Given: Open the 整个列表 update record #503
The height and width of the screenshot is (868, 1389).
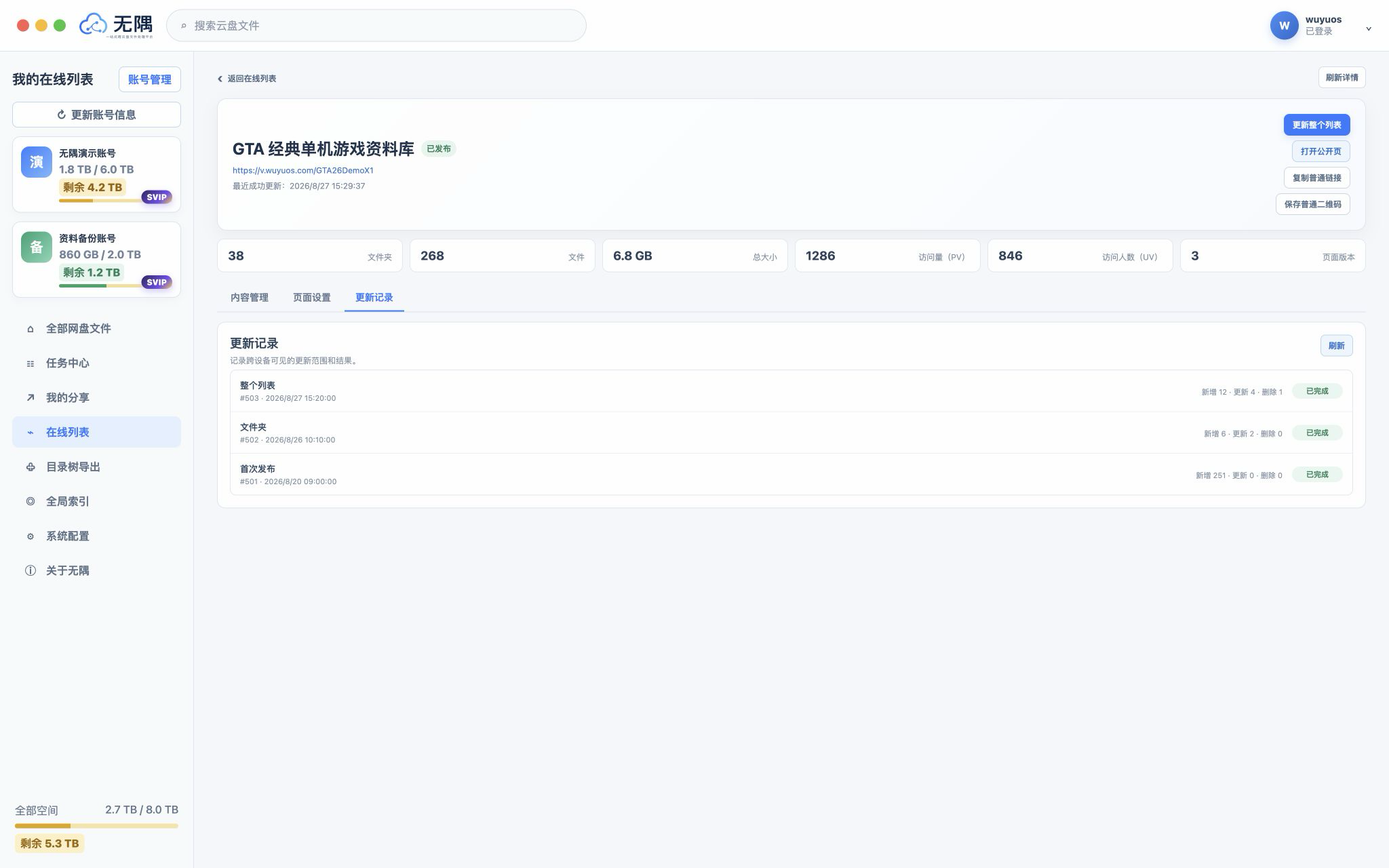Looking at the screenshot, I should (791, 391).
